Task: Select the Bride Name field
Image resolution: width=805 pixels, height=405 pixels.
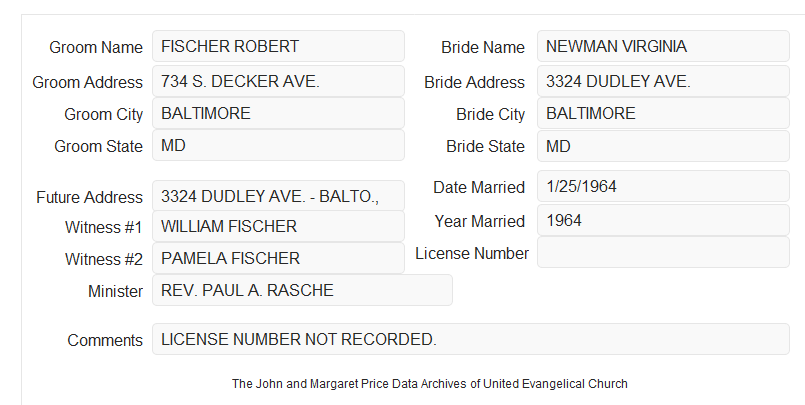Action: (663, 46)
